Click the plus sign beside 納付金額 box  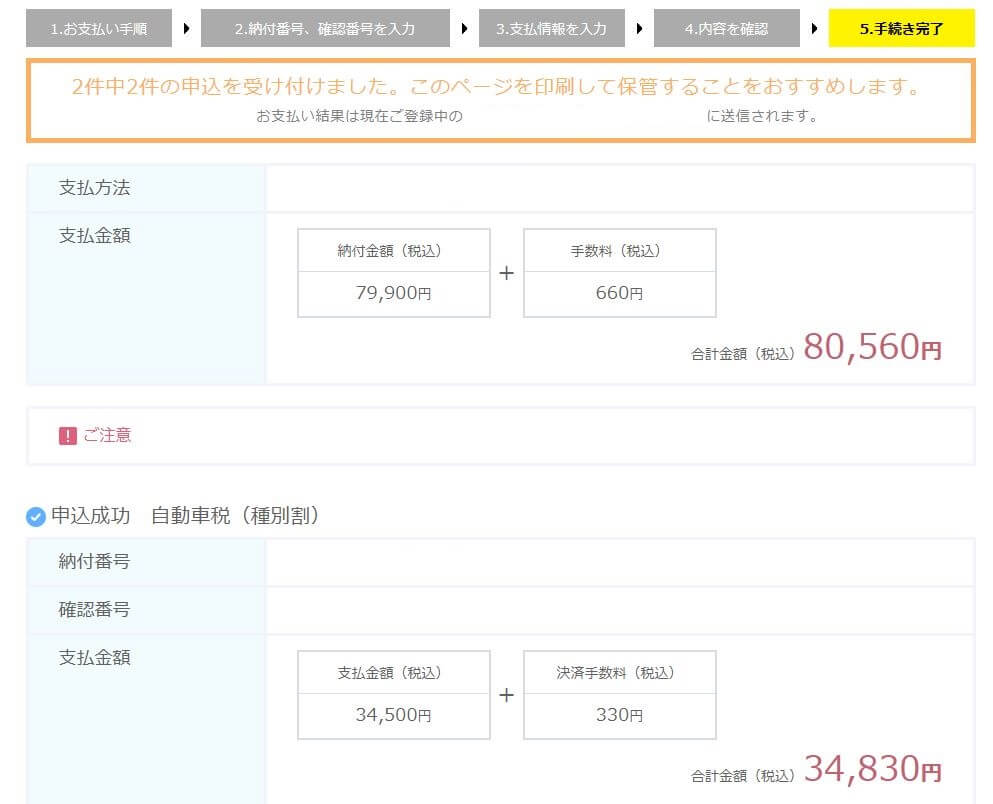[506, 273]
